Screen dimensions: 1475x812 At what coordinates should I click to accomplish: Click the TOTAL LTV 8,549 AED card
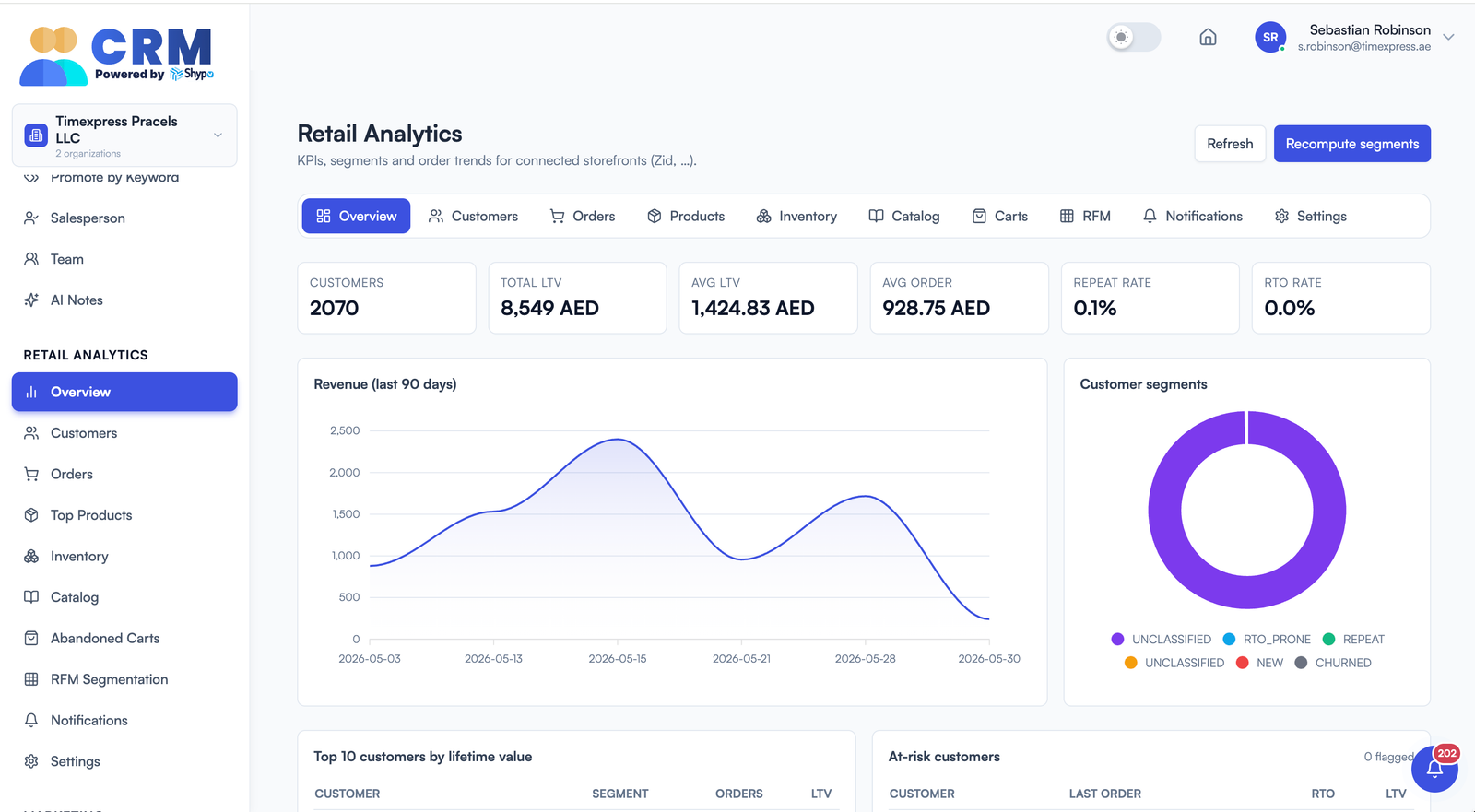pos(577,298)
